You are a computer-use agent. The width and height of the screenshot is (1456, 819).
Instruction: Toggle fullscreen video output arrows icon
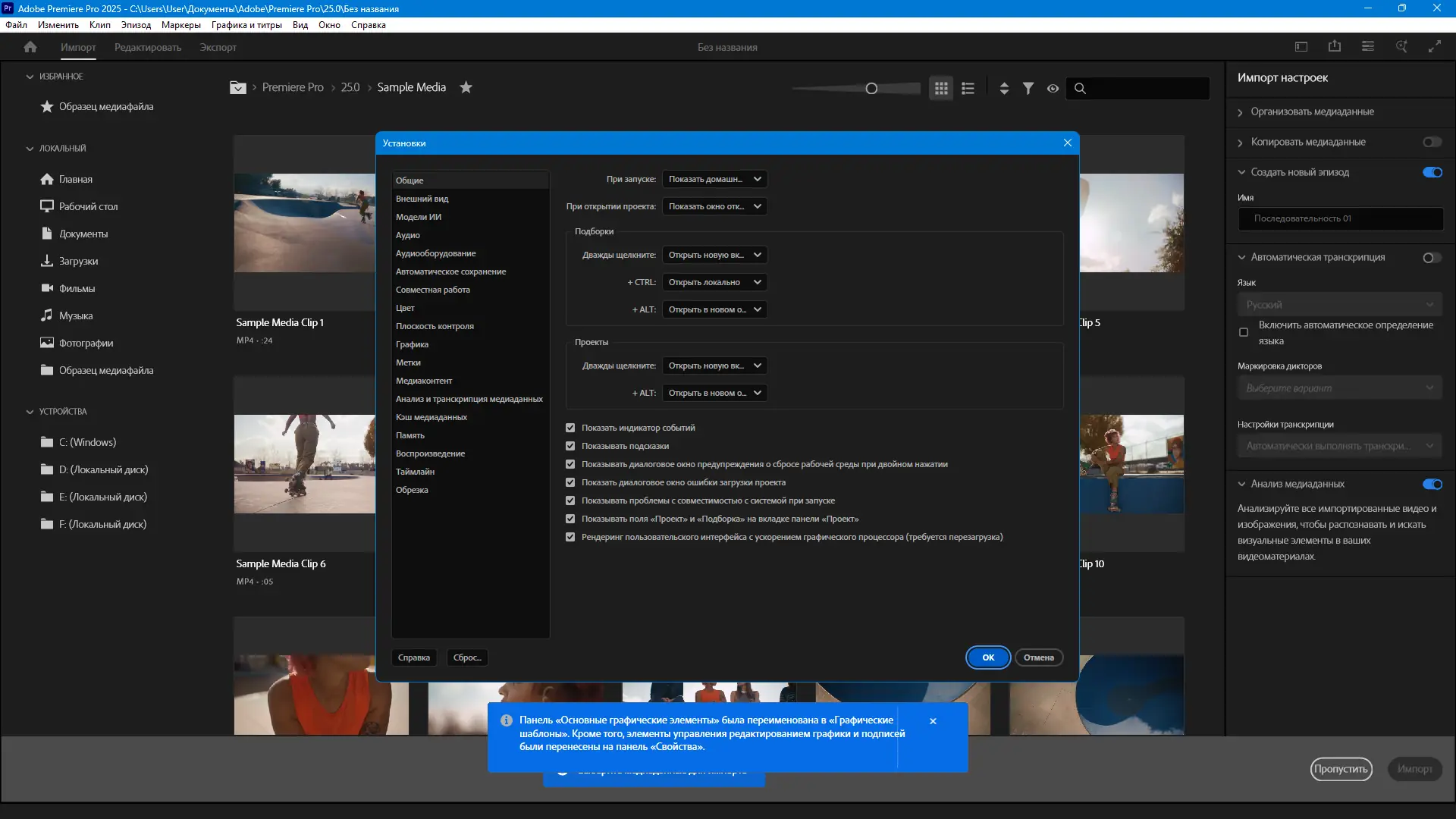point(1435,47)
